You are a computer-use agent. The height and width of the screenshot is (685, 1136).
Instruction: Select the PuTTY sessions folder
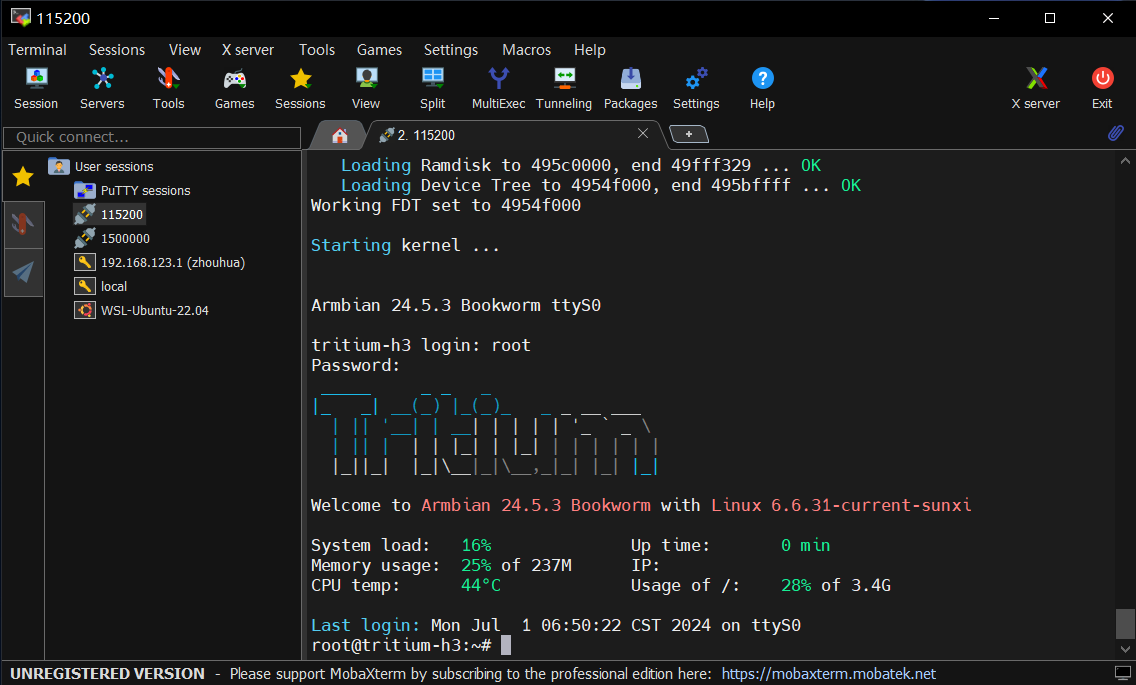[x=132, y=191]
